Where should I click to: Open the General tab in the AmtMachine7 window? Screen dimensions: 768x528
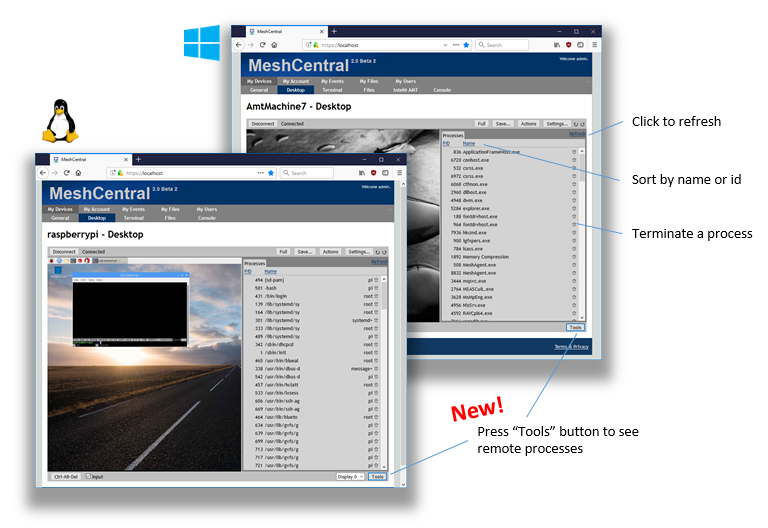pyautogui.click(x=259, y=90)
